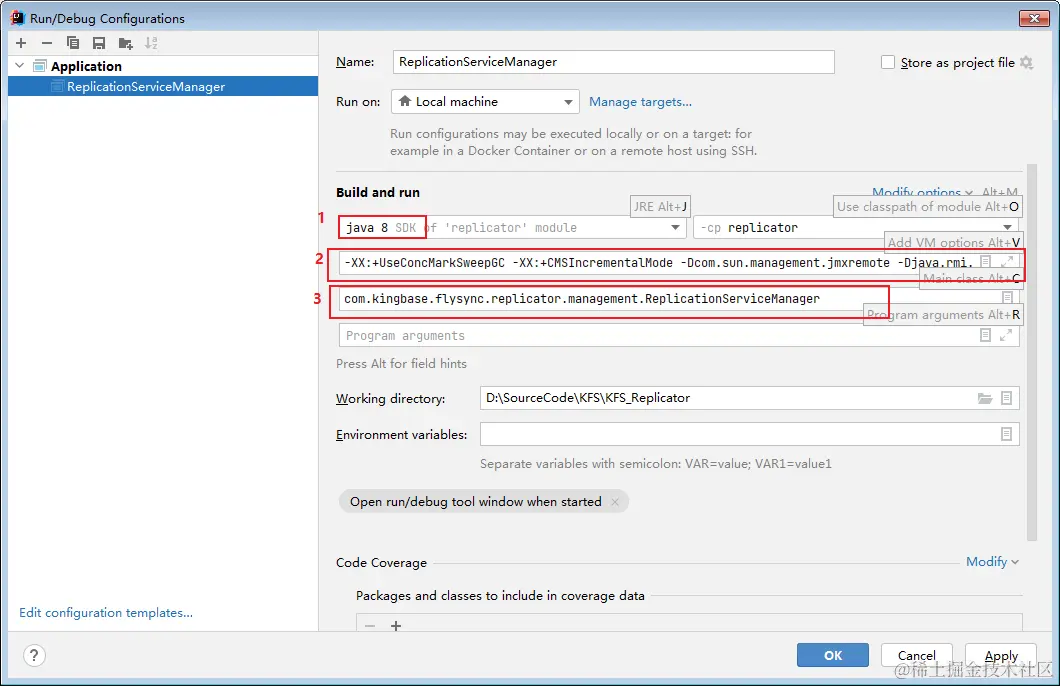The width and height of the screenshot is (1060, 686).
Task: Edit the Name text field
Action: click(613, 62)
